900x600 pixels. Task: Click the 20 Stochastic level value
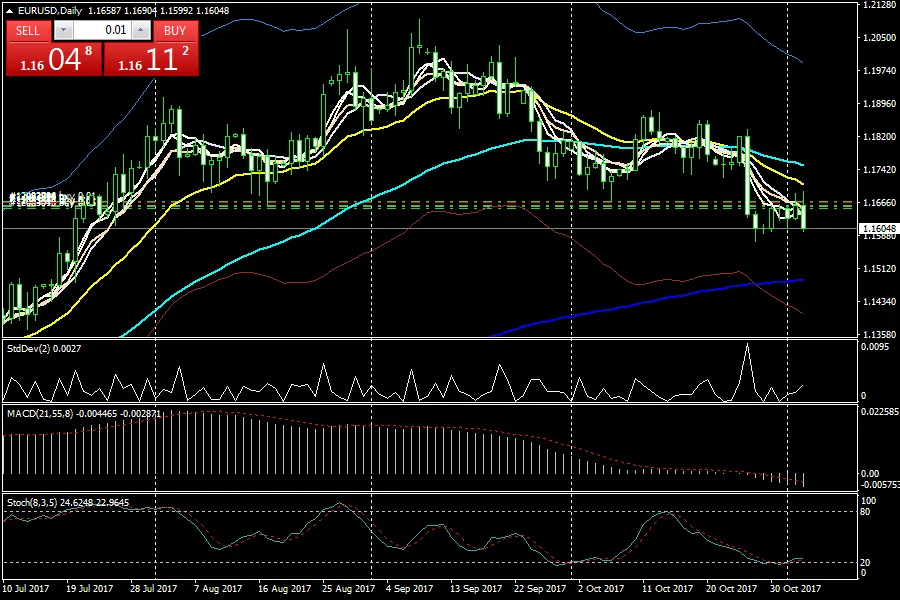pos(865,563)
